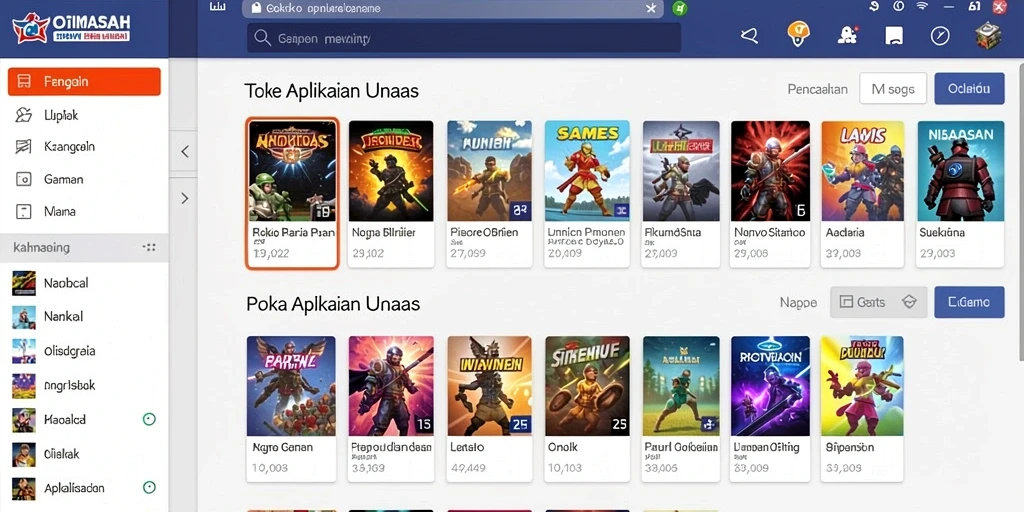This screenshot has height=512, width=1024.
Task: Open the Sifpansön game card
Action: [862, 409]
